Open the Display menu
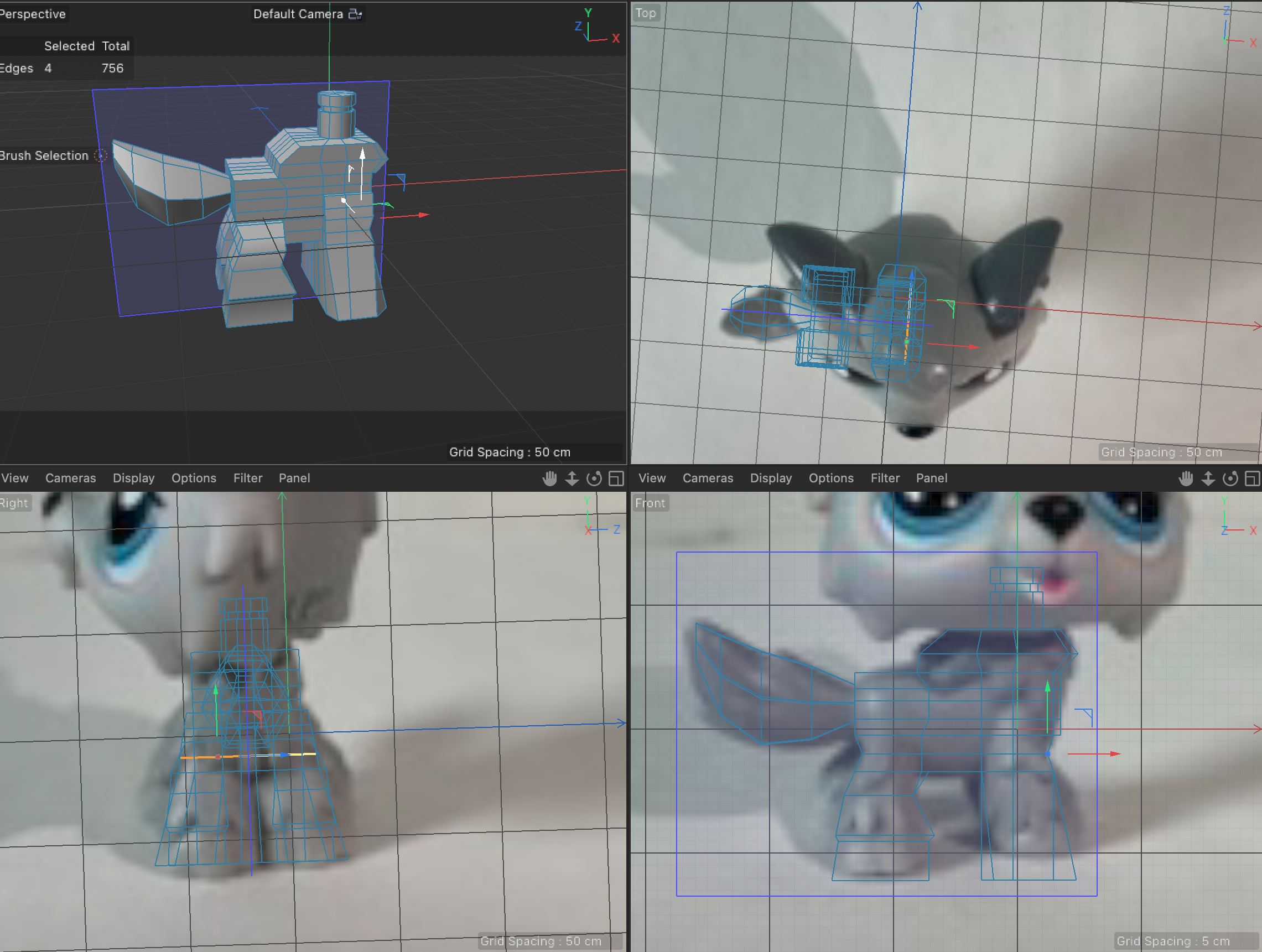The image size is (1262, 952). pyautogui.click(x=133, y=478)
